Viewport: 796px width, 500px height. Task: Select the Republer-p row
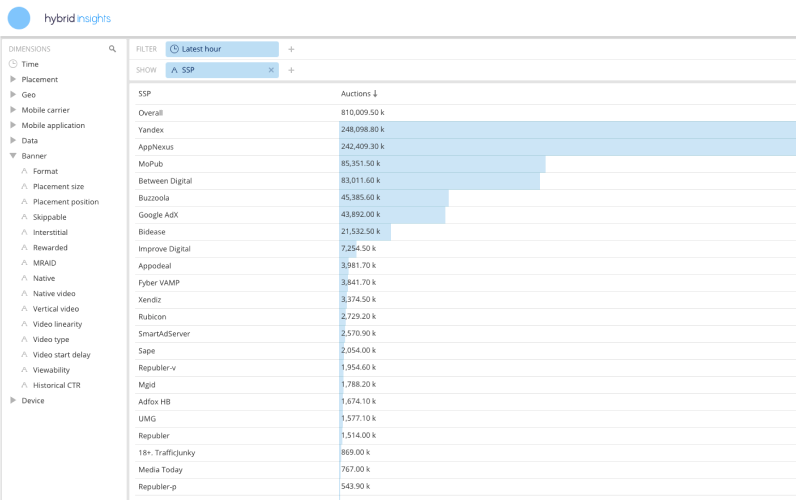466,487
